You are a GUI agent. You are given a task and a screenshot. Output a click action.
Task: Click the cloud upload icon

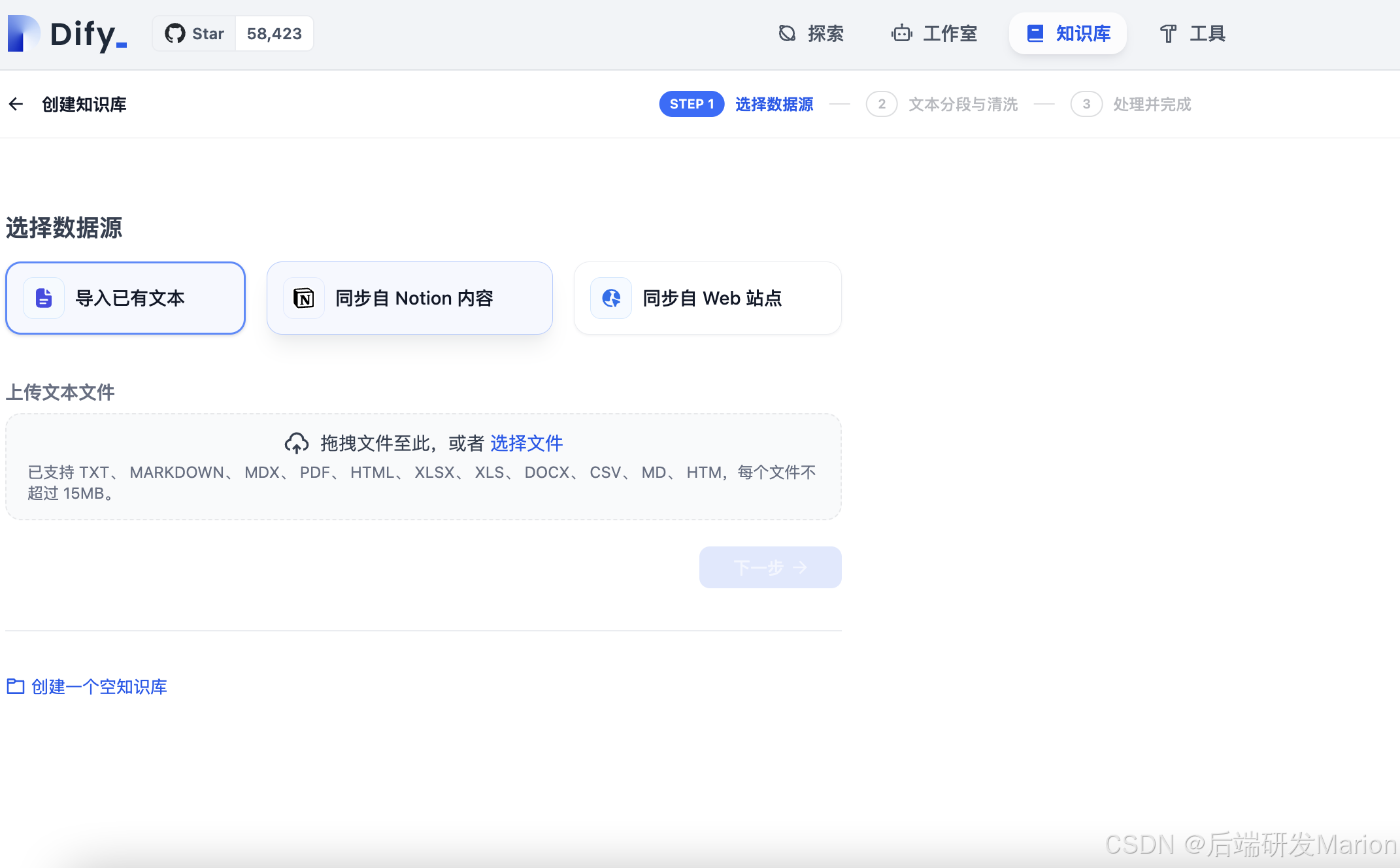tap(296, 443)
